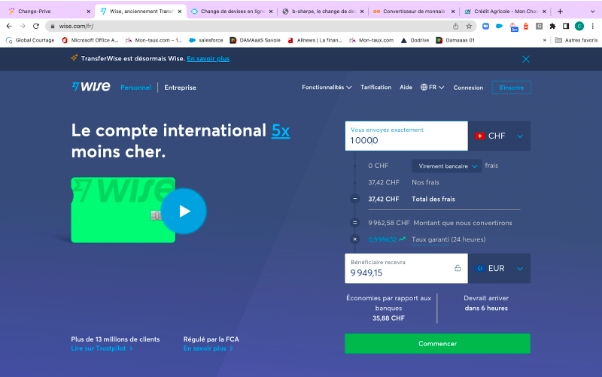Switch to the Change de devises en ligne tab
The image size is (602, 377).
(232, 12)
